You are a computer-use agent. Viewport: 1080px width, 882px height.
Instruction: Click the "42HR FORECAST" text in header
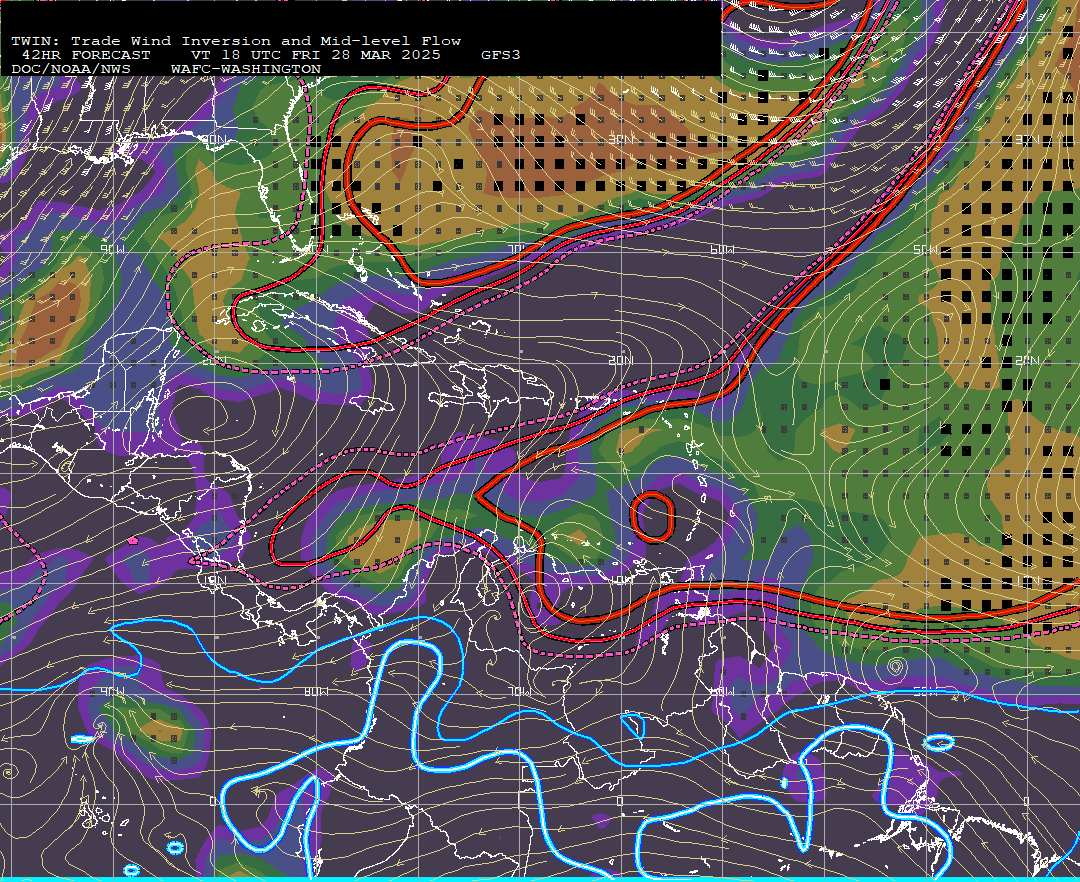pyautogui.click(x=85, y=55)
